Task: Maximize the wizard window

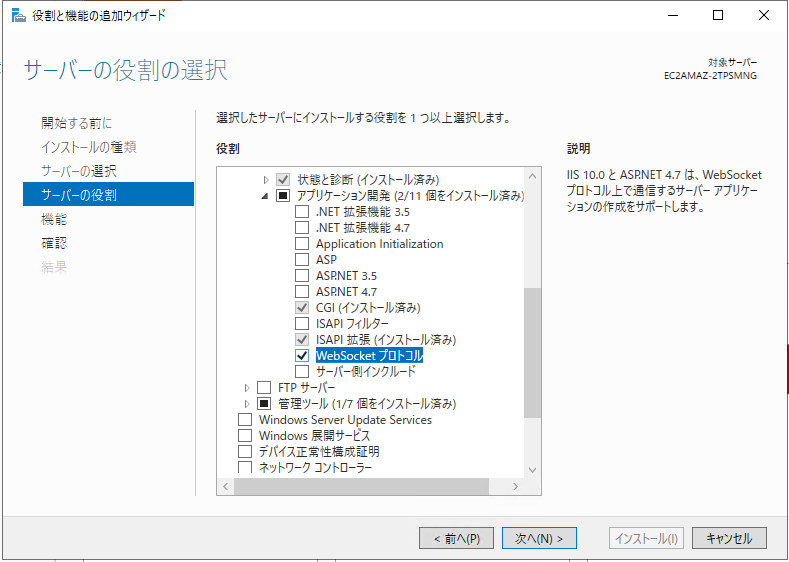Action: click(718, 15)
